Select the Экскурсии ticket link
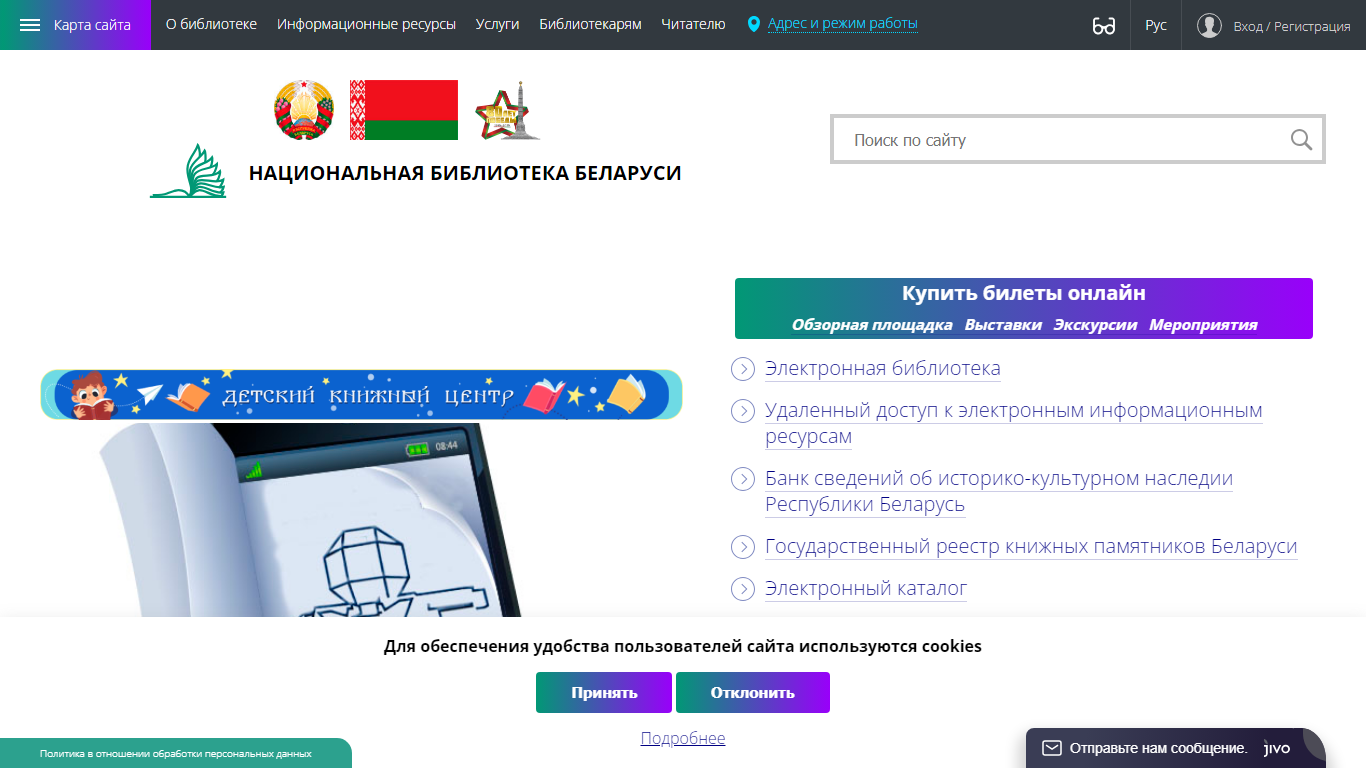Image resolution: width=1366 pixels, height=768 pixels. pos(1096,325)
